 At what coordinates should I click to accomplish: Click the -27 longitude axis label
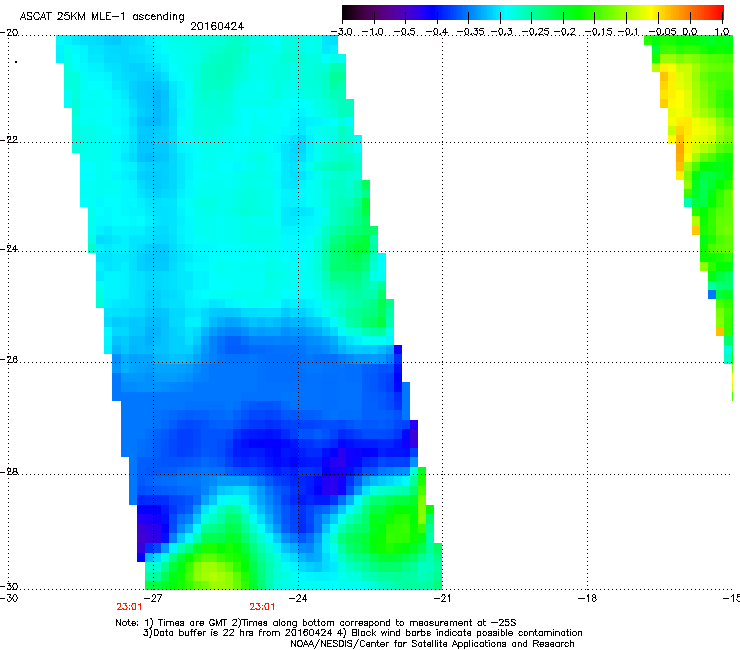[x=153, y=598]
